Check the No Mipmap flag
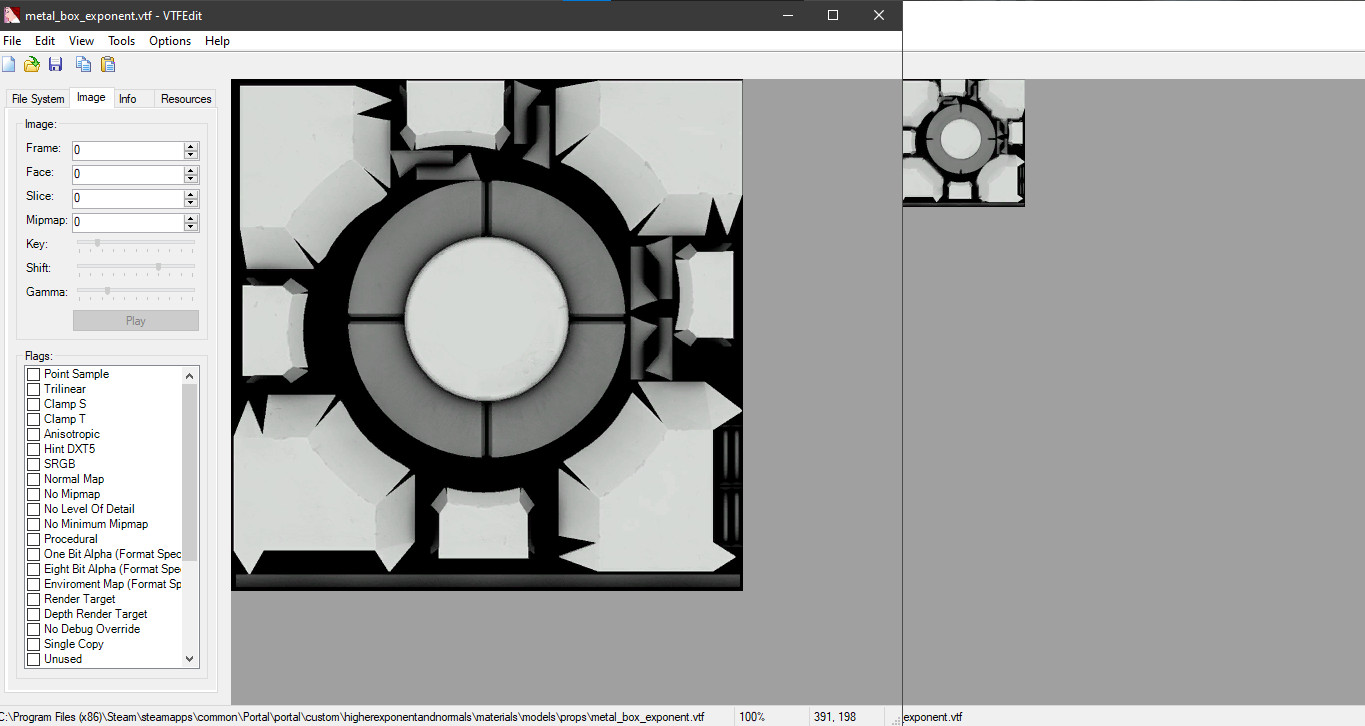The height and width of the screenshot is (726, 1365). pyautogui.click(x=34, y=494)
